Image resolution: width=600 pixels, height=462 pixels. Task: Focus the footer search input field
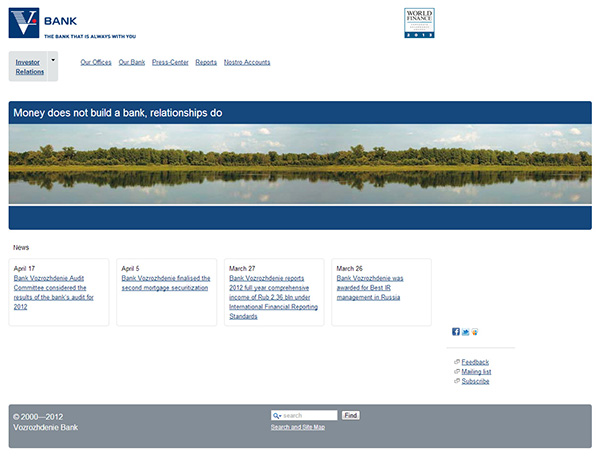click(304, 415)
